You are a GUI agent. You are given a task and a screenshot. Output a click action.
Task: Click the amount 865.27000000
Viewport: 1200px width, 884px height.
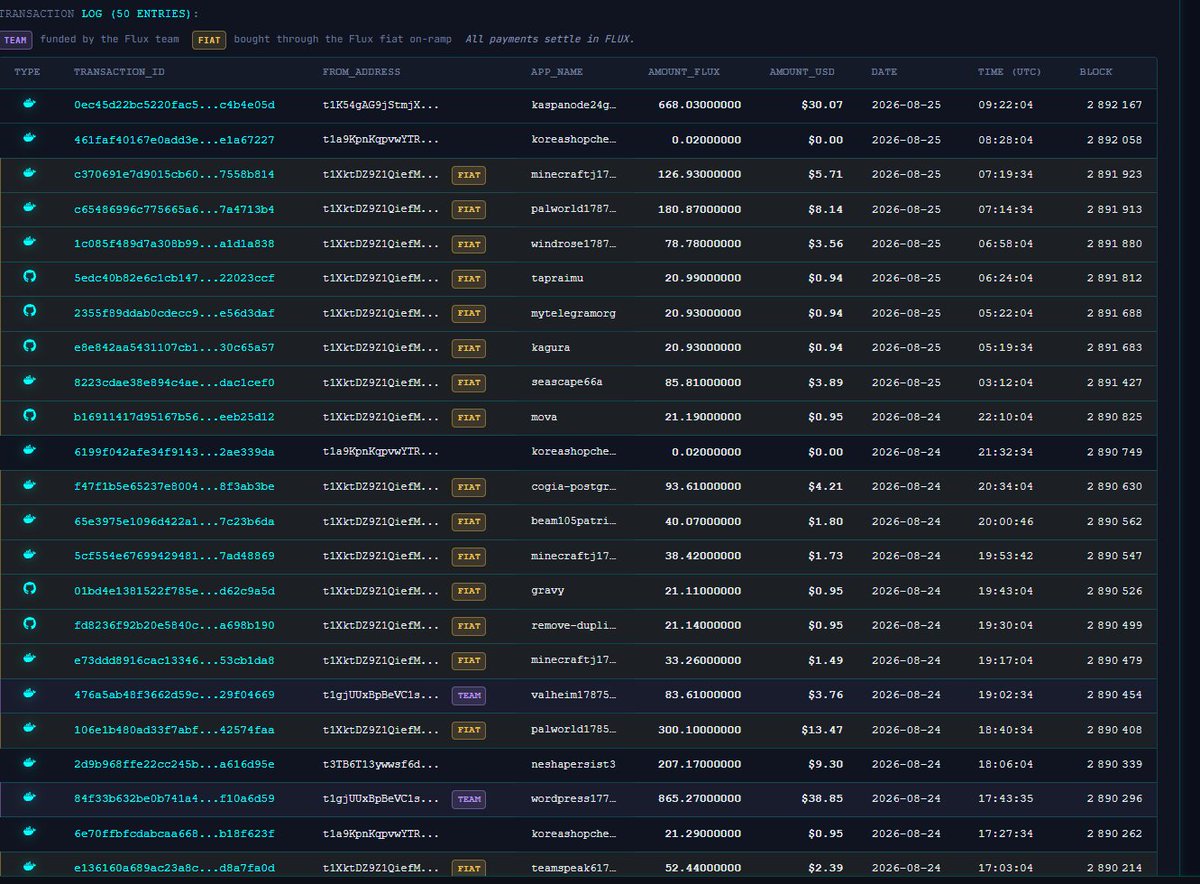(700, 799)
